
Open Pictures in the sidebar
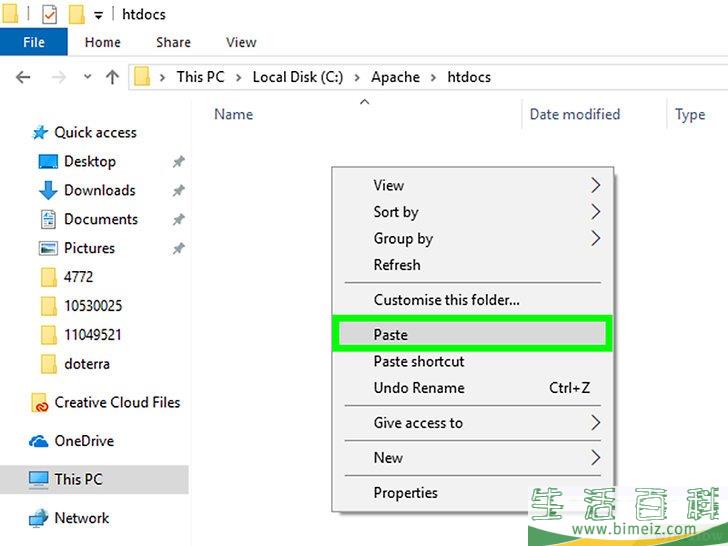(x=89, y=248)
